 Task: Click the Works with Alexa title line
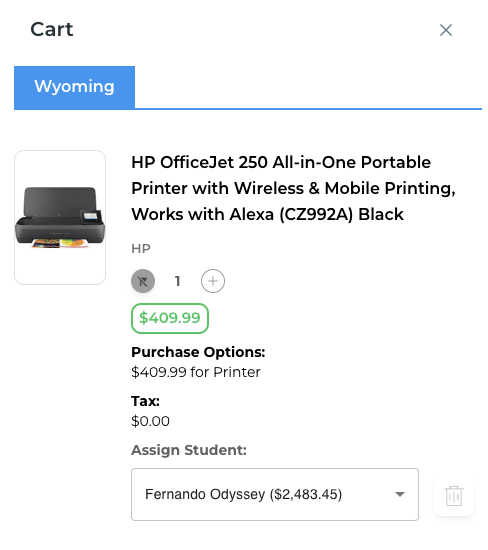(x=267, y=214)
